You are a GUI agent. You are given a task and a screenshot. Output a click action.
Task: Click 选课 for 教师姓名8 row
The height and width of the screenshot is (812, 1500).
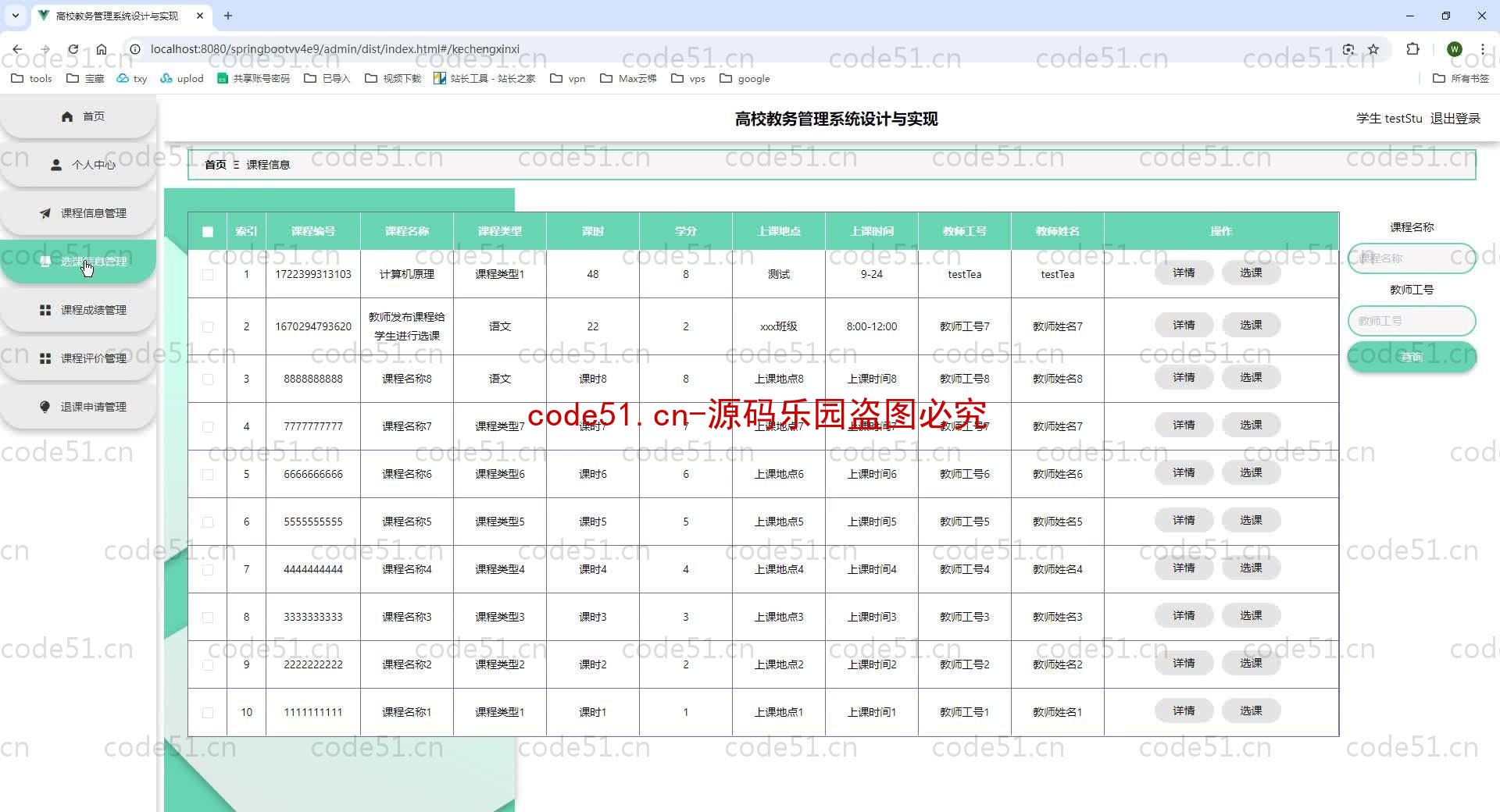[1251, 378]
